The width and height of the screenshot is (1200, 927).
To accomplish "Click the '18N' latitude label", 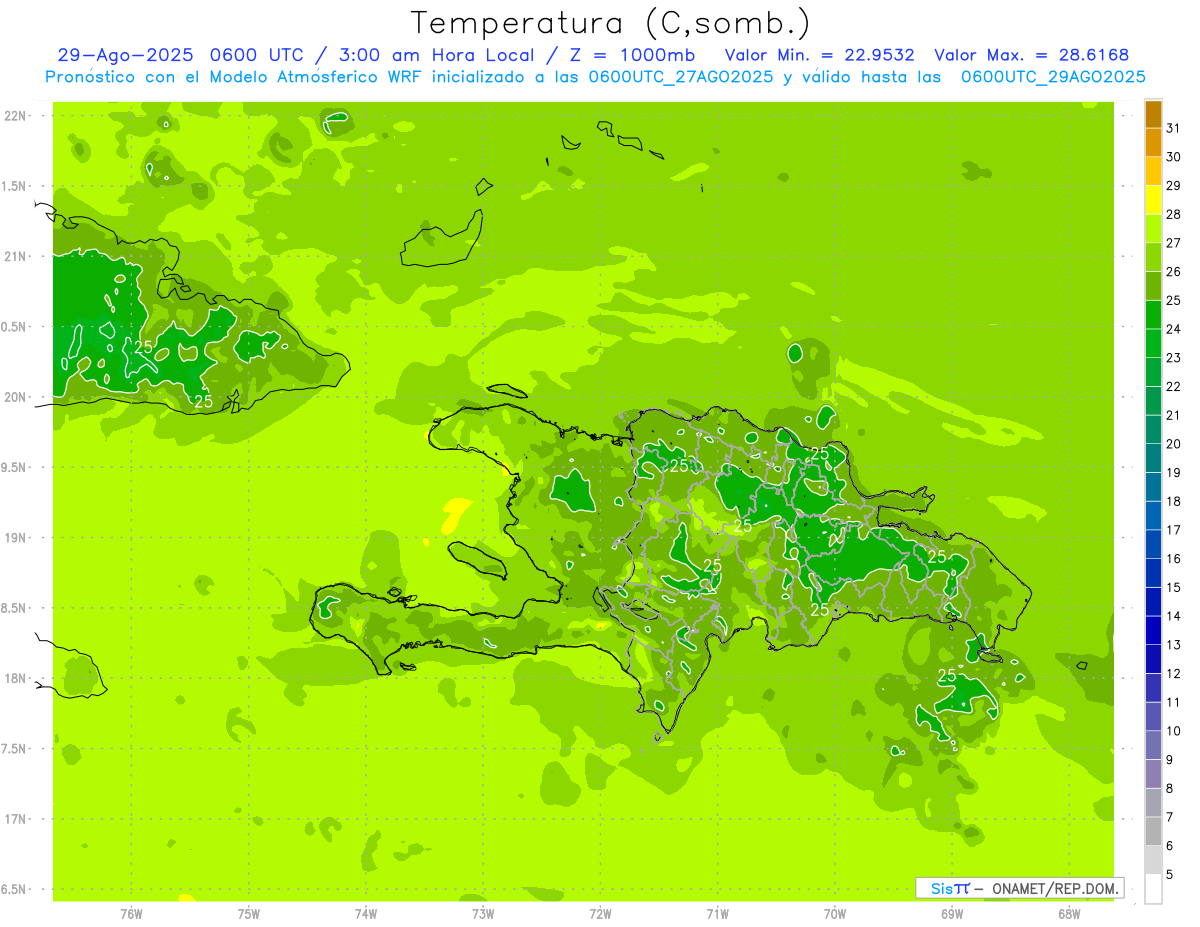I will [x=17, y=678].
